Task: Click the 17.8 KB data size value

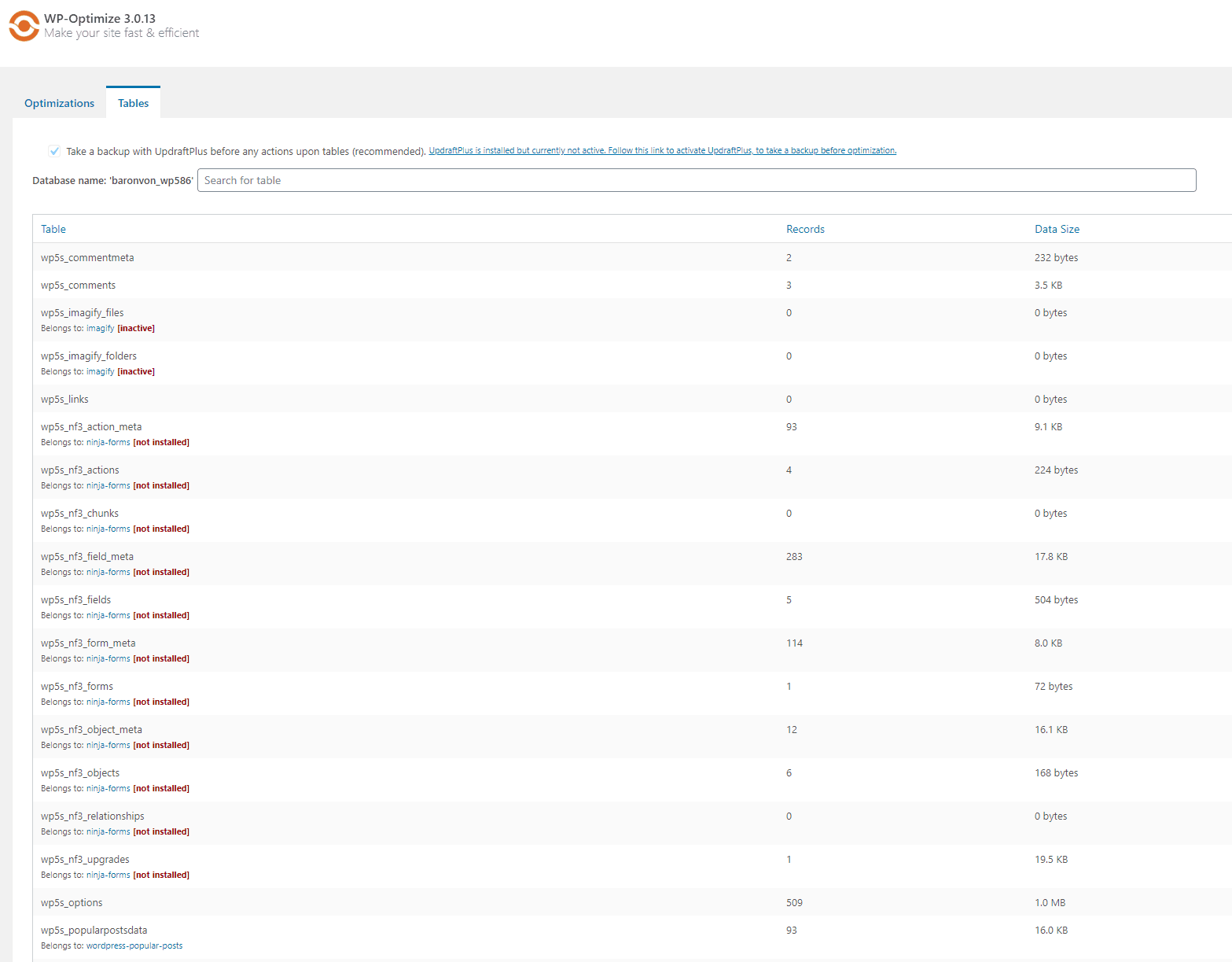Action: coord(1051,556)
